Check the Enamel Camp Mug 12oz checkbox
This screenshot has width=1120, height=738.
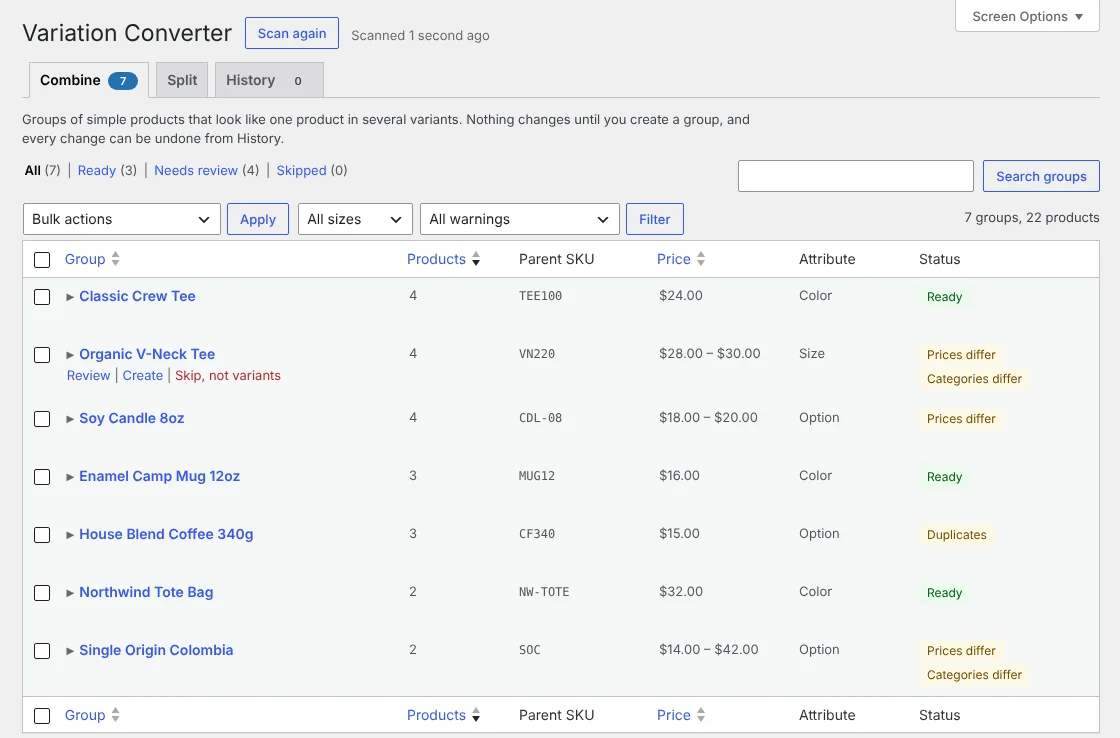[42, 477]
